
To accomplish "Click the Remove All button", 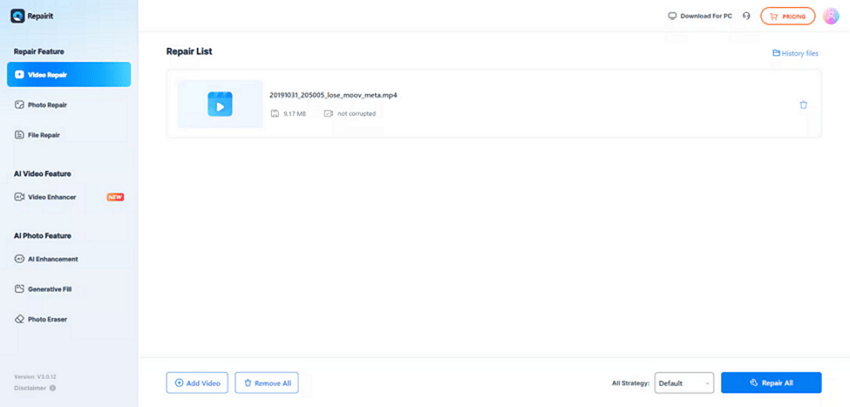I will 266,383.
